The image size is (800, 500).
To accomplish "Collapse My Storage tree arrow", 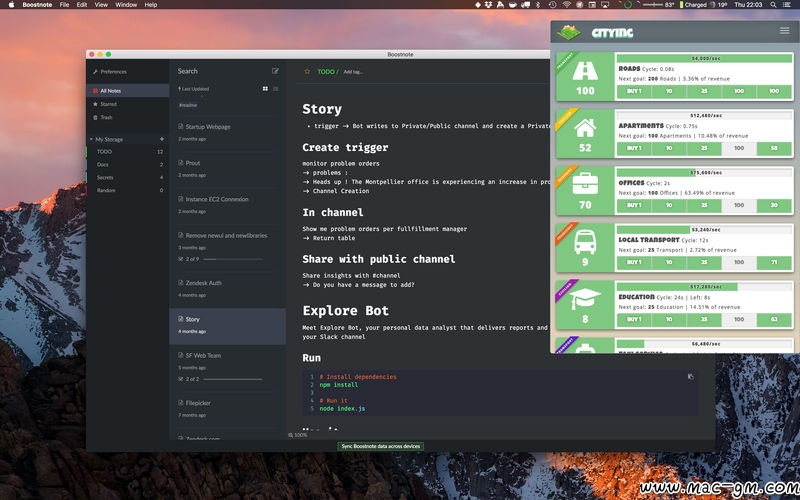I will coord(91,139).
